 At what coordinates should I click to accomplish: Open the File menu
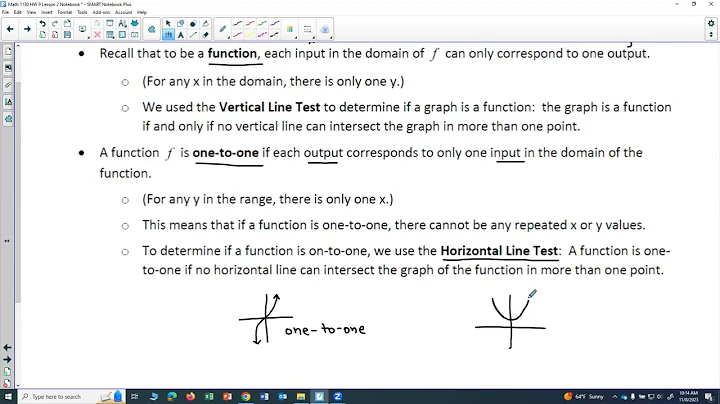(5, 12)
